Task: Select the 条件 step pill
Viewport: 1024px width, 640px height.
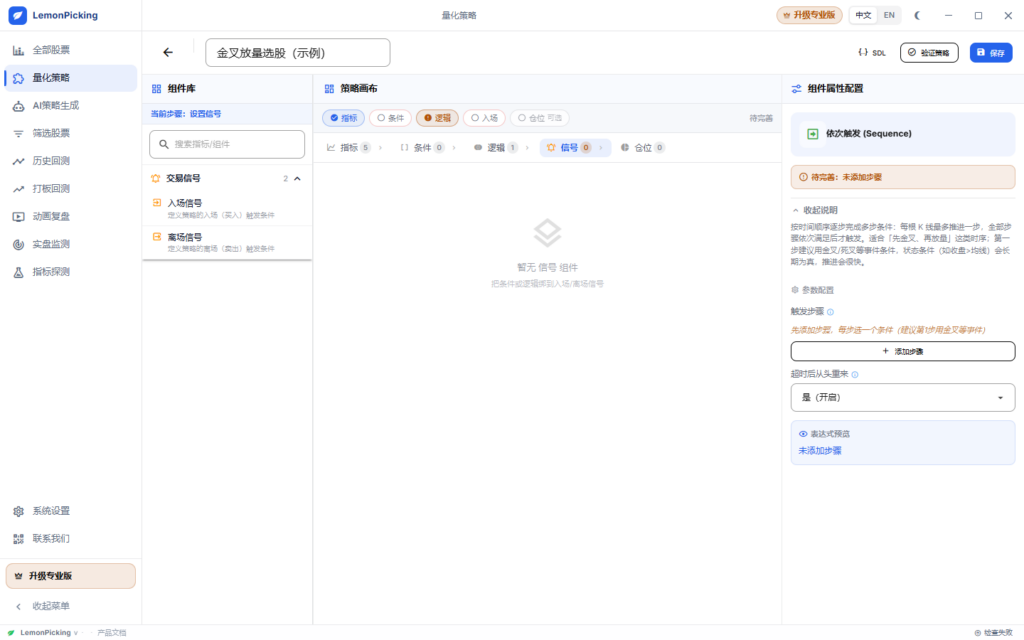Action: [x=391, y=118]
